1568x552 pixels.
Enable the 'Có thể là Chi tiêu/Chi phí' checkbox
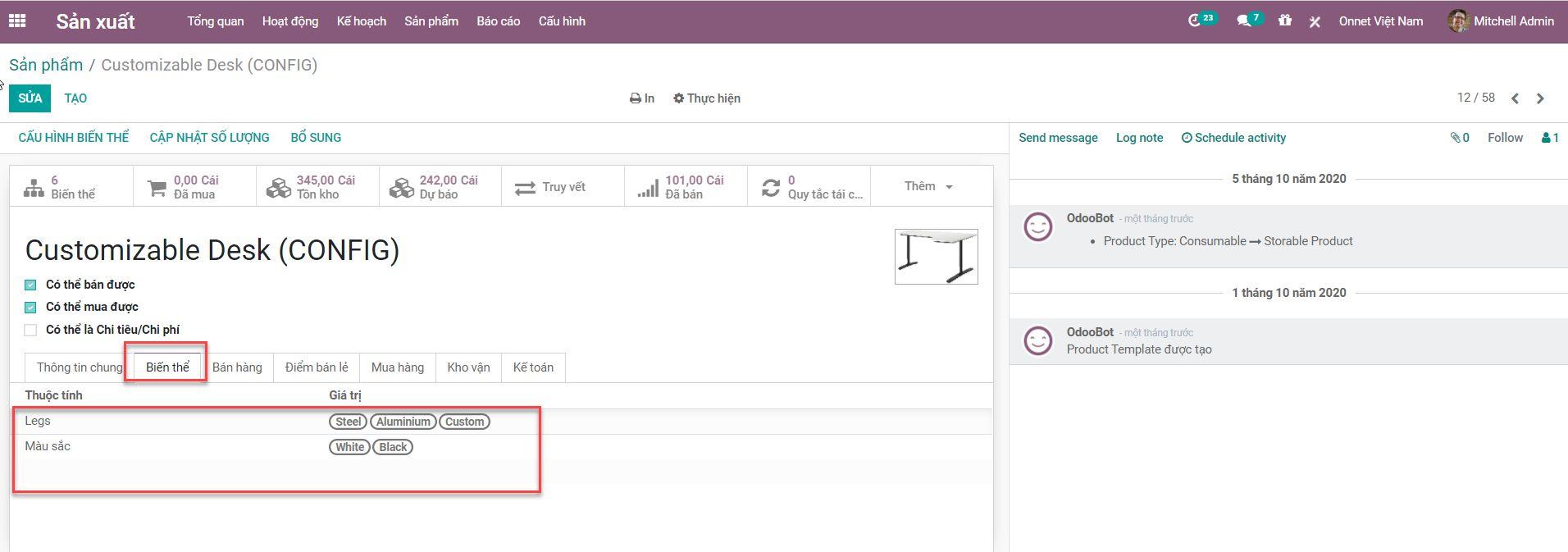click(30, 330)
